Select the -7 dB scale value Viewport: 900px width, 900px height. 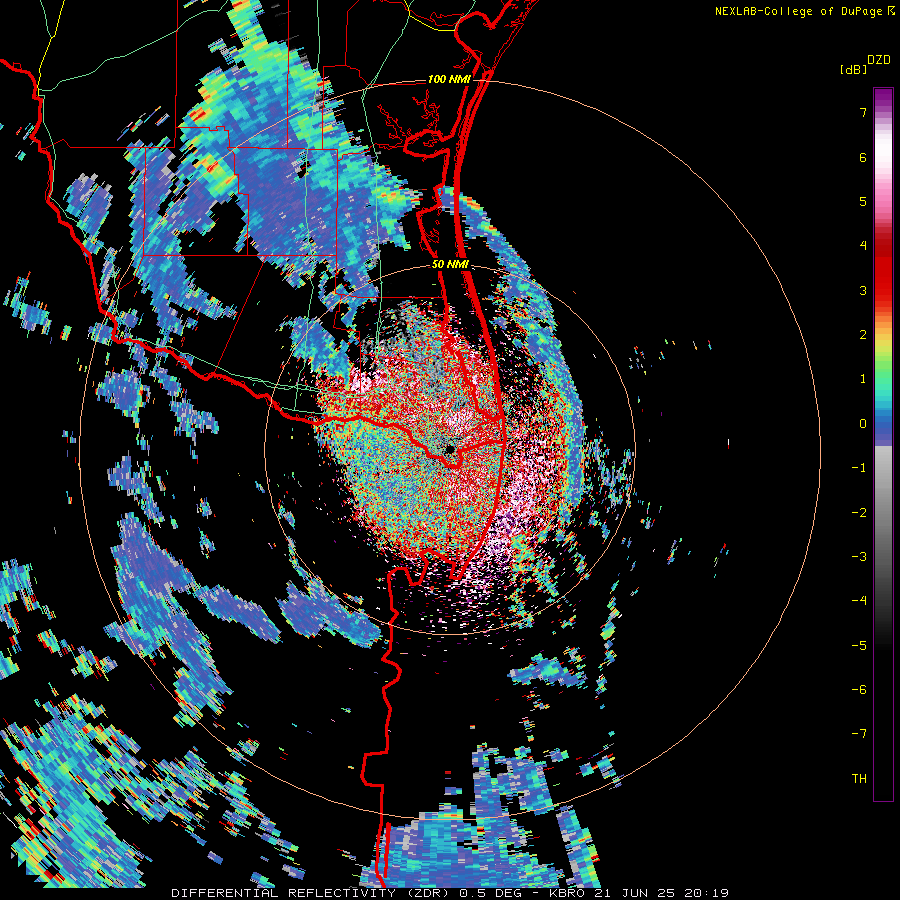[x=859, y=734]
